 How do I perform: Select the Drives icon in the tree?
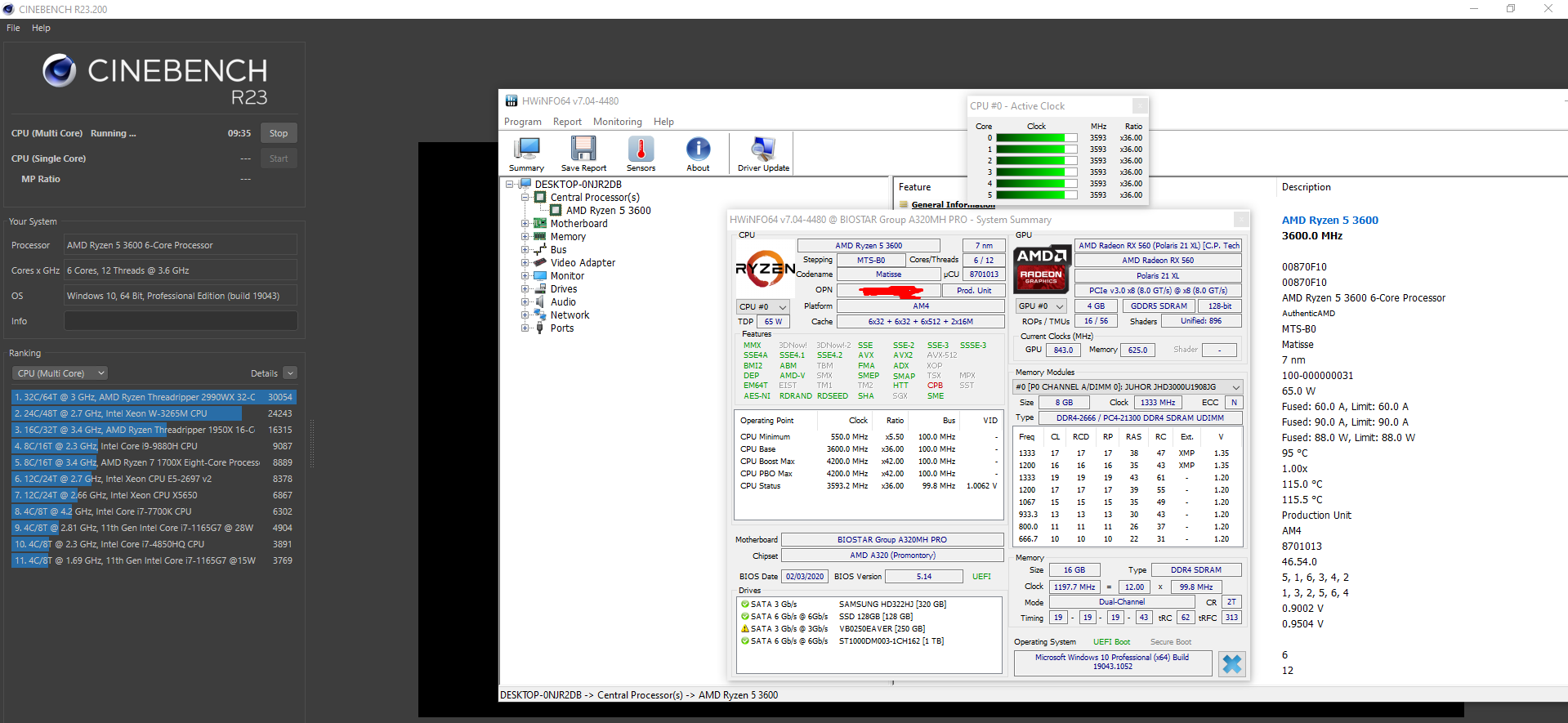point(539,288)
